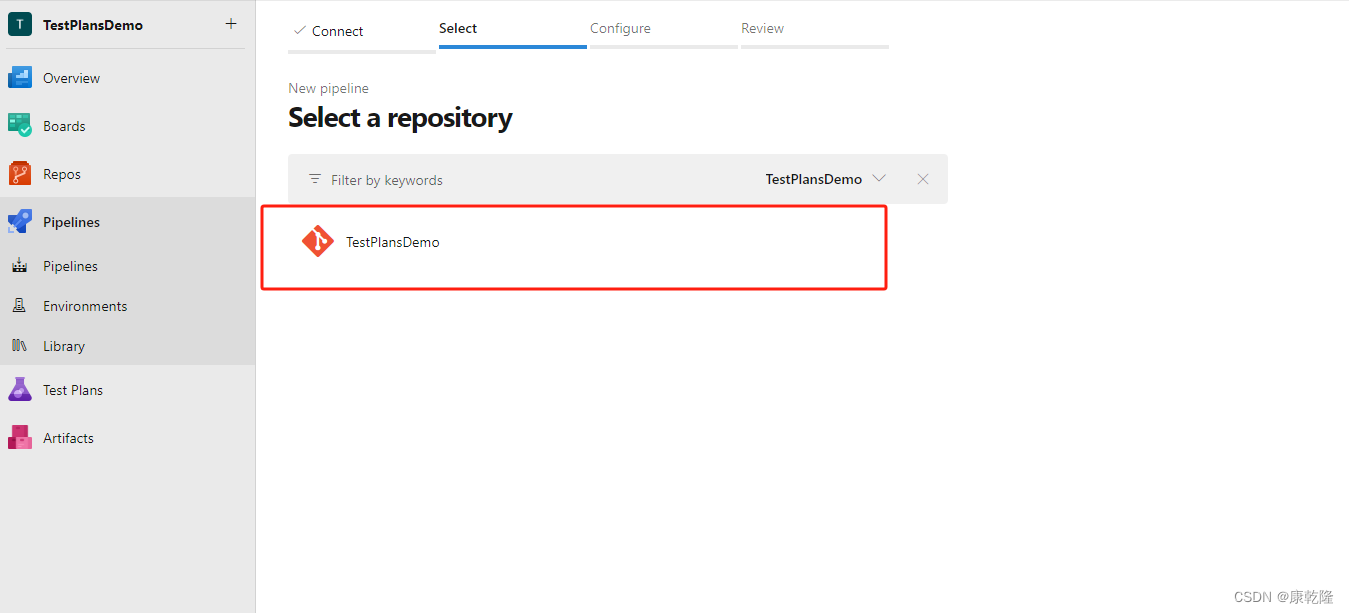Viewport: 1349px width, 613px height.
Task: Expand the TestPlansDemo project dropdown chevron
Action: click(879, 178)
